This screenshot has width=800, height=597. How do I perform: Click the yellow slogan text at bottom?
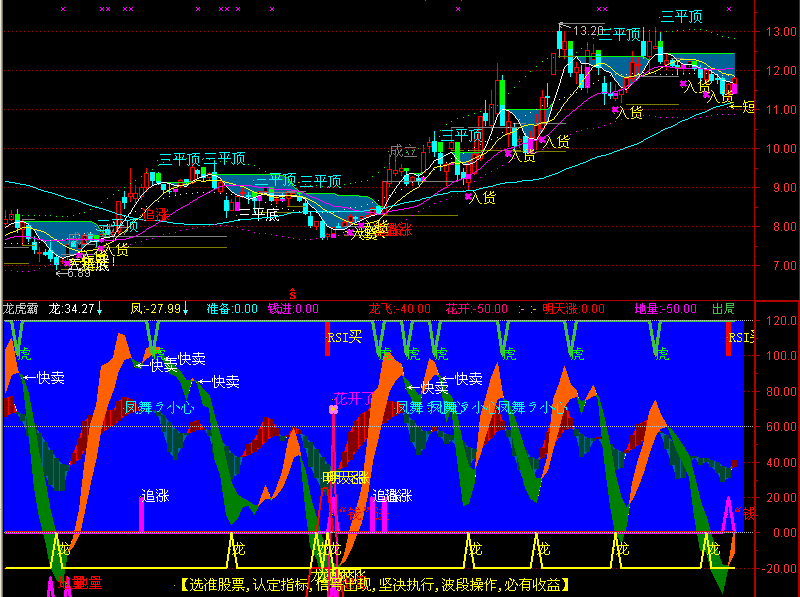tap(375, 585)
